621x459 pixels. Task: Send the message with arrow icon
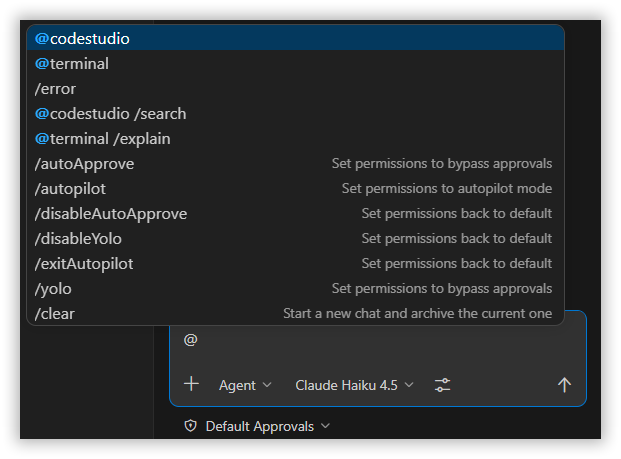(564, 385)
